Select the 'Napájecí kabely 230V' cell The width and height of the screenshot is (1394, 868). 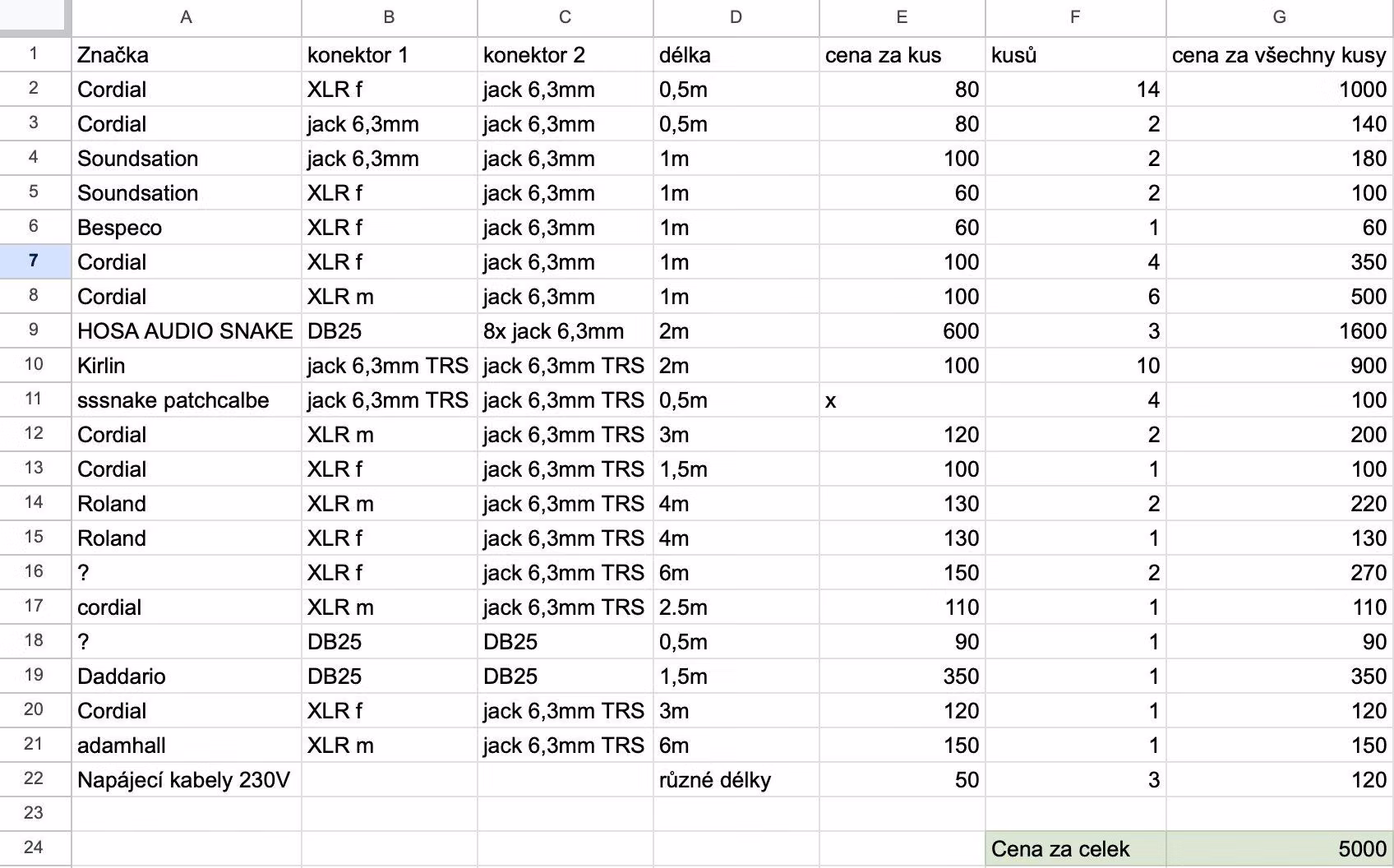click(x=187, y=779)
